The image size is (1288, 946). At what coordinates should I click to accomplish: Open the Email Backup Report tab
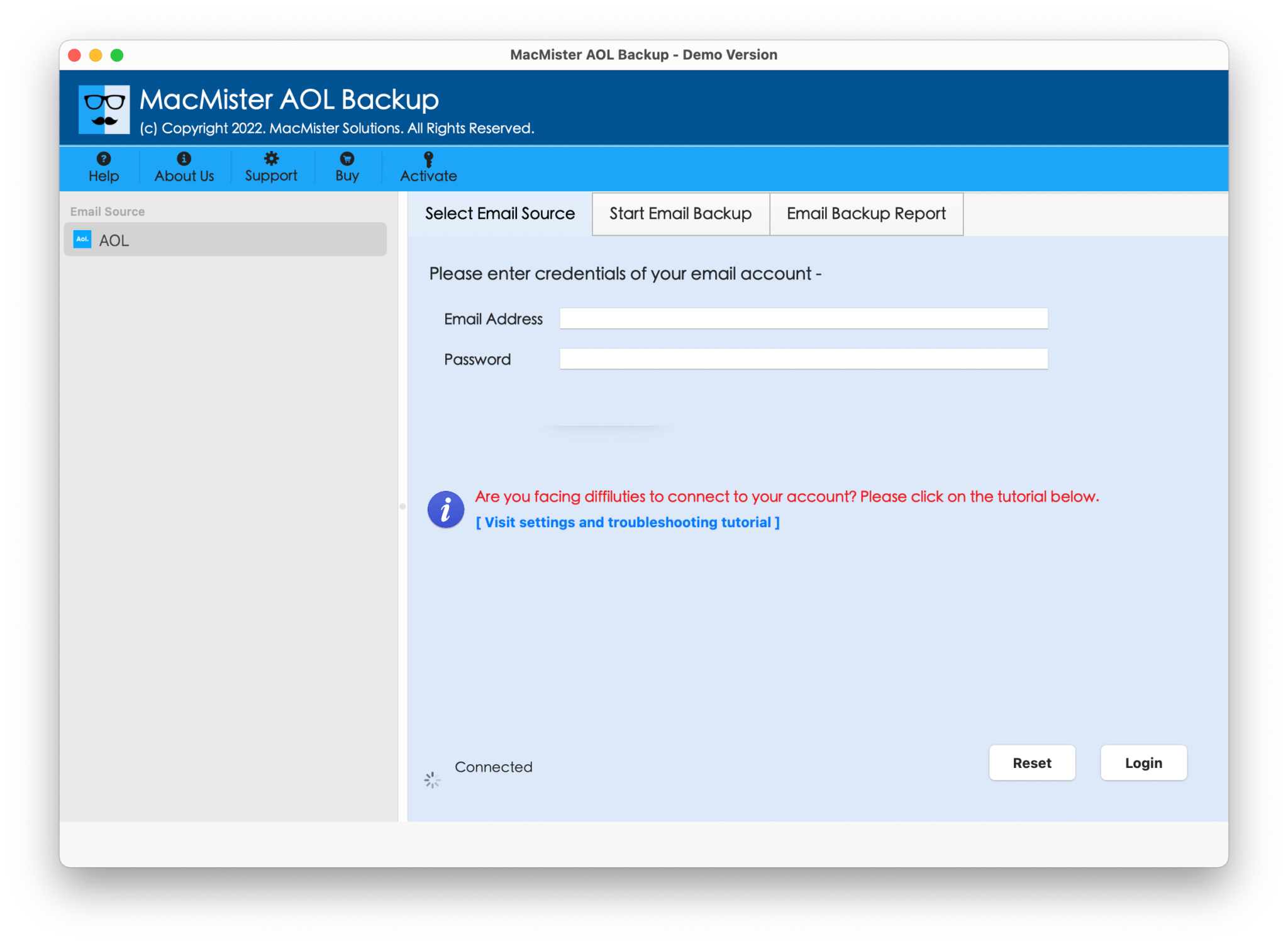point(866,214)
